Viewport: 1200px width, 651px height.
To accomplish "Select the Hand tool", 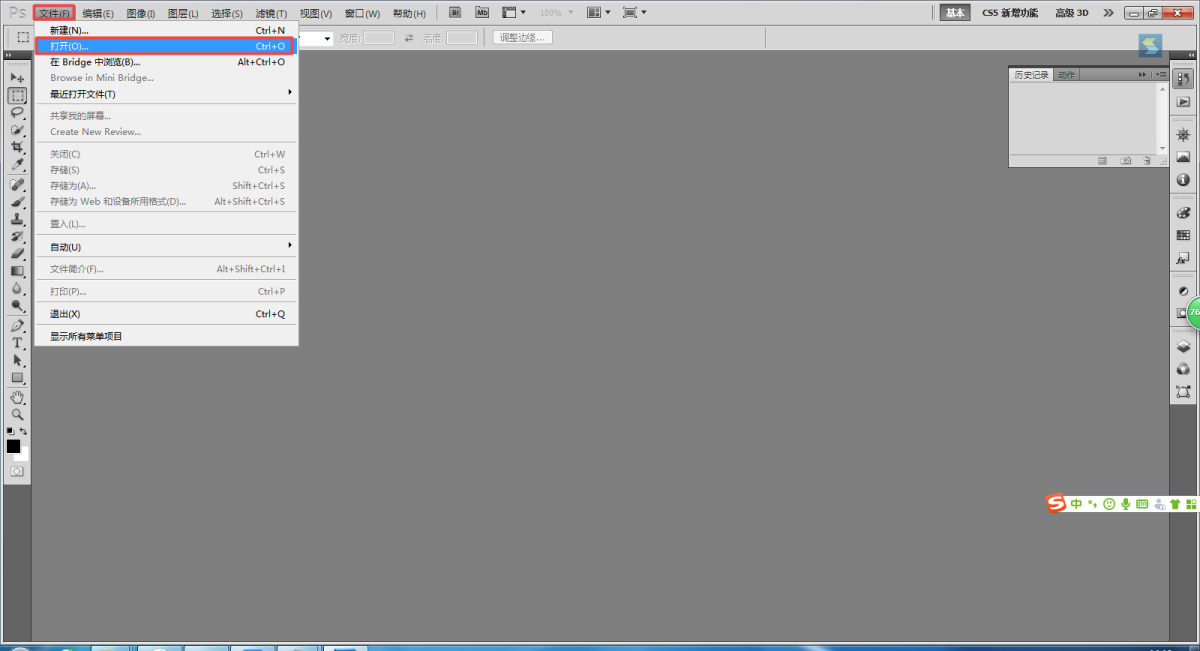I will click(17, 397).
